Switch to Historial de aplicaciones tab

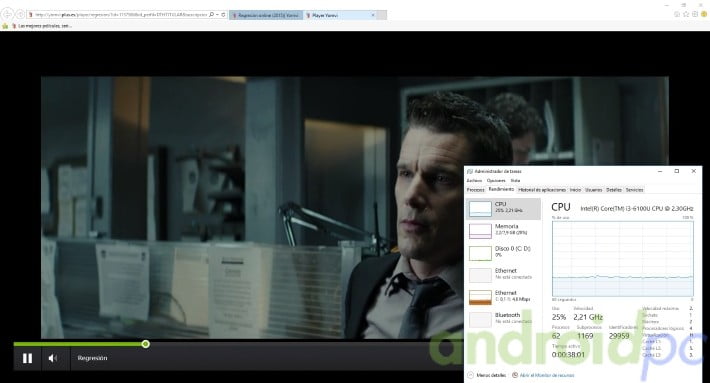click(542, 190)
